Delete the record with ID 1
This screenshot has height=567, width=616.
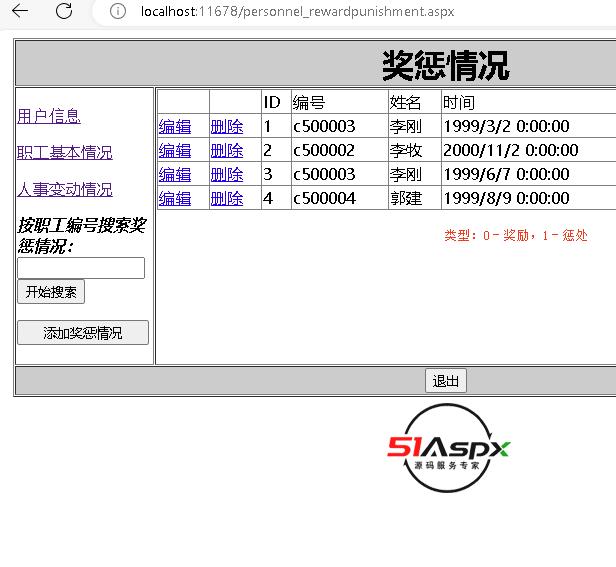(227, 126)
